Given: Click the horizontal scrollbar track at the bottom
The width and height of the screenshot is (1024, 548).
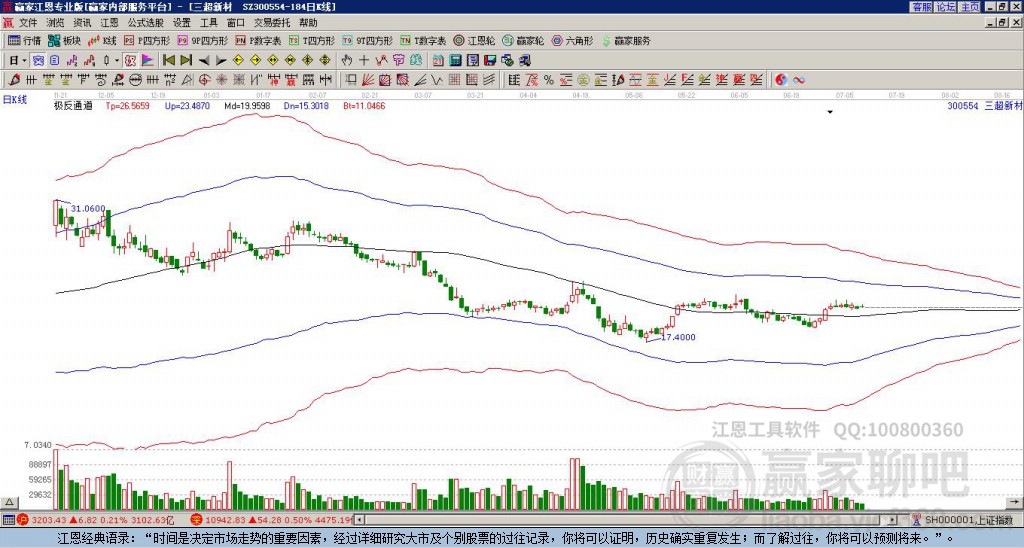Looking at the screenshot, I should (626, 520).
